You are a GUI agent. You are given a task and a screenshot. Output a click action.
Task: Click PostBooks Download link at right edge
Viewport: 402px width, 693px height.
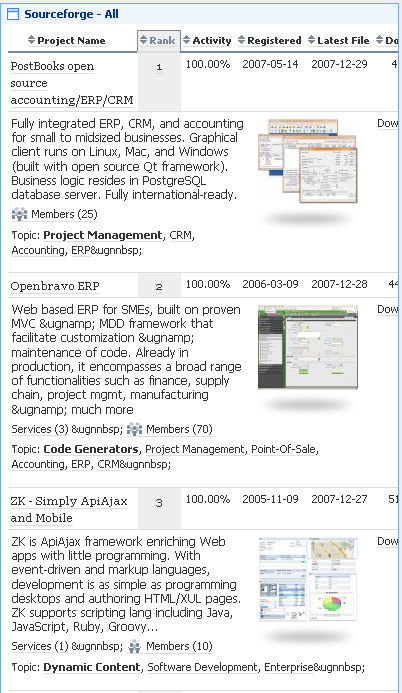388,123
